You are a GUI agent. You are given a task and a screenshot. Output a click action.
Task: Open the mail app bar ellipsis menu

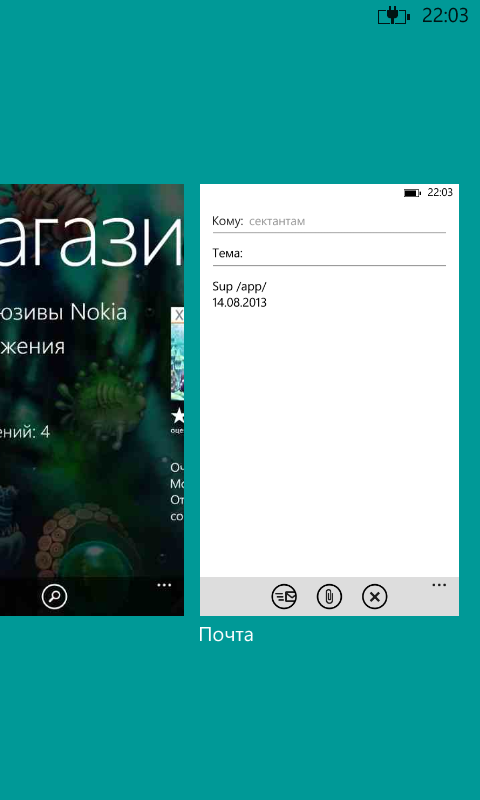tap(439, 585)
